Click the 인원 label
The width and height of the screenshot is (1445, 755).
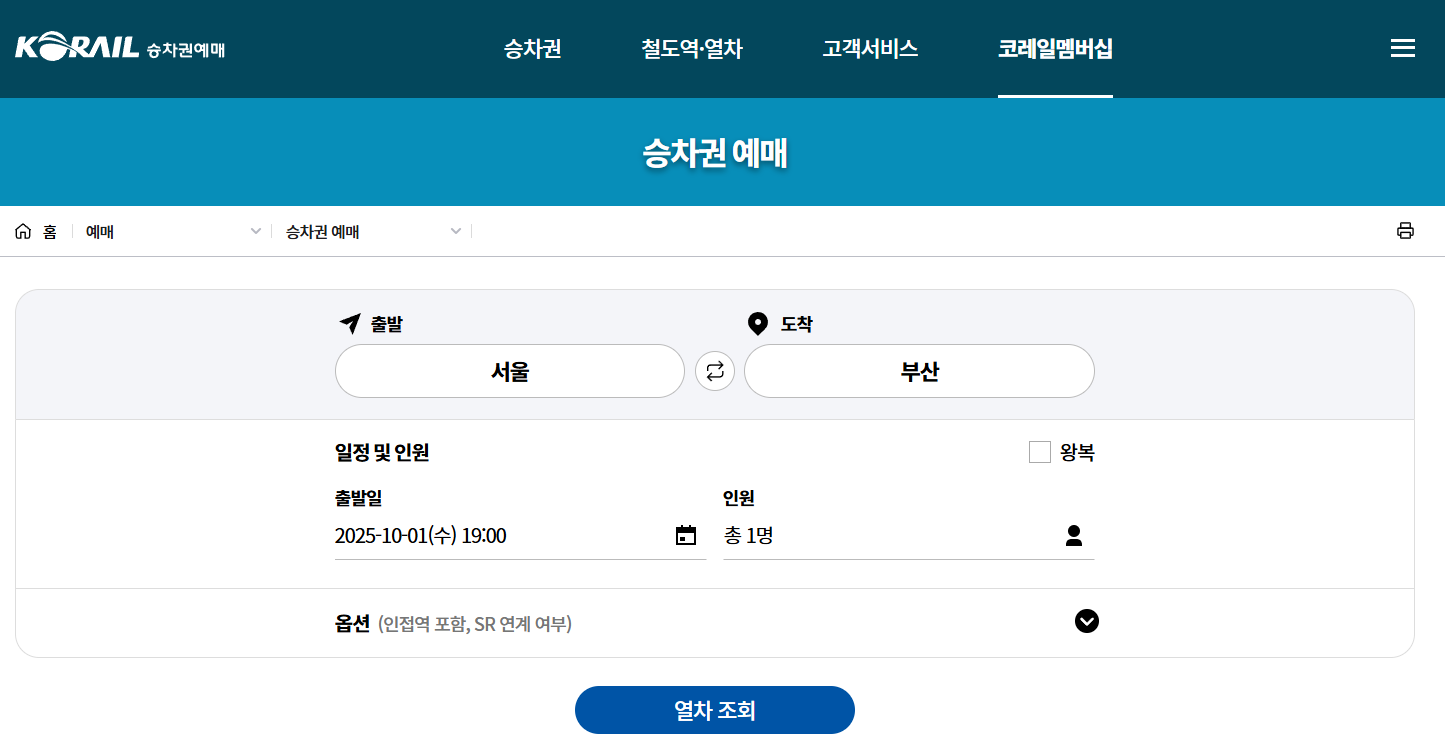pos(739,498)
